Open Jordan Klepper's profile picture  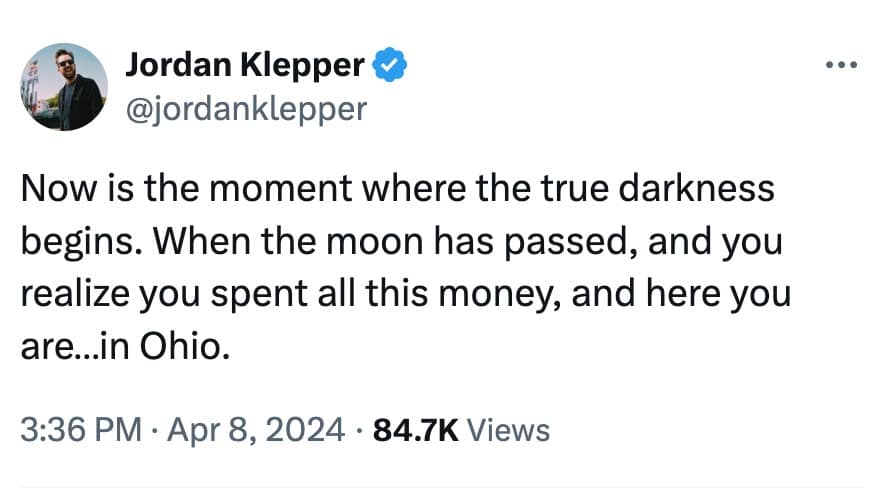[63, 87]
